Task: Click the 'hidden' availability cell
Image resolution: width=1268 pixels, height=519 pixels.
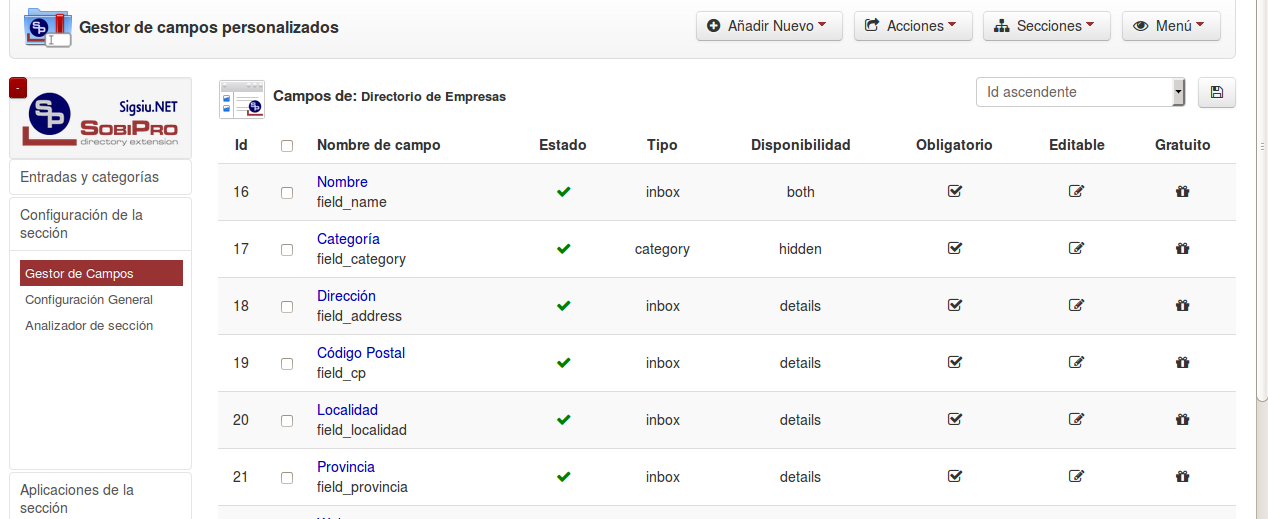Action: pos(800,249)
